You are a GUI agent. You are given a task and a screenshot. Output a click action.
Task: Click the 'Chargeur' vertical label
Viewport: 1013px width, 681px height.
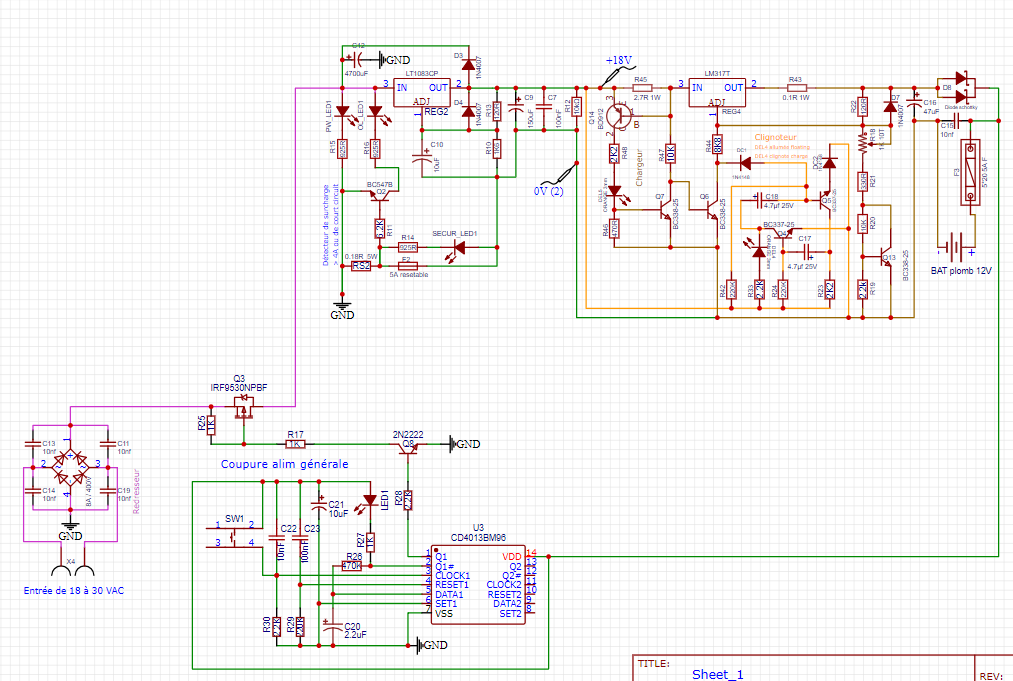640,168
